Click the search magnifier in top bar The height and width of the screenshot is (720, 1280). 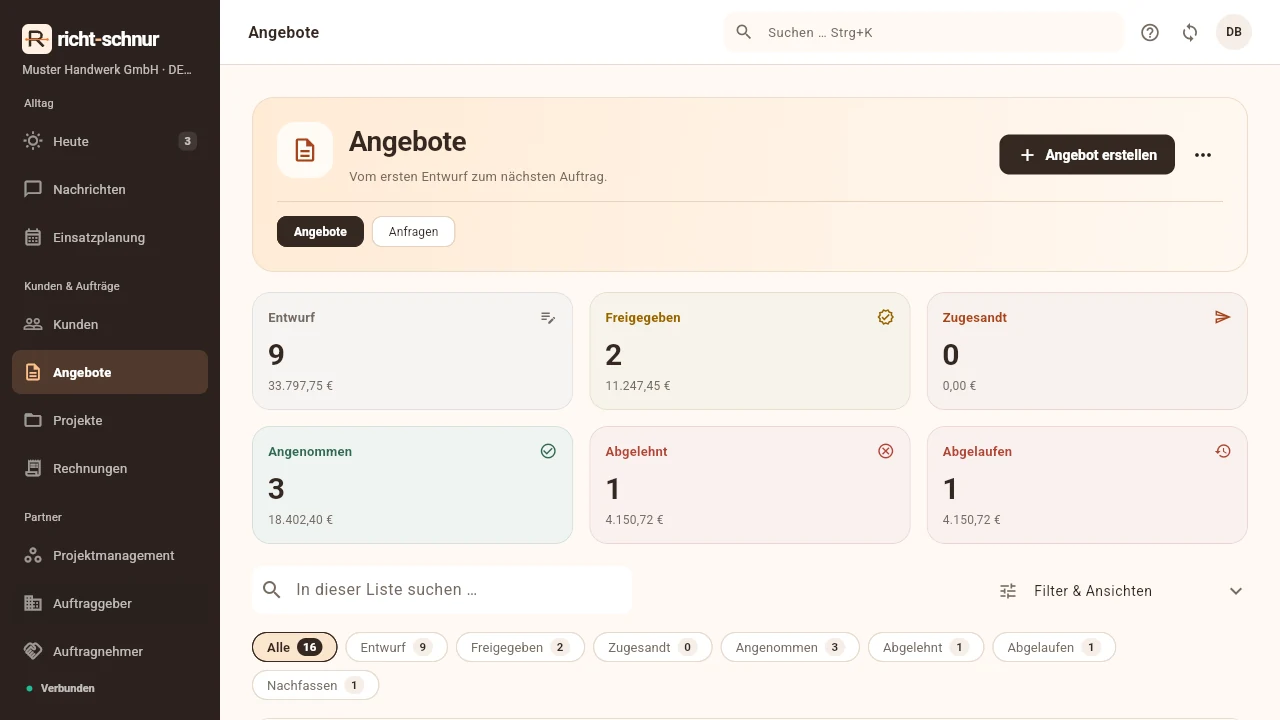744,32
